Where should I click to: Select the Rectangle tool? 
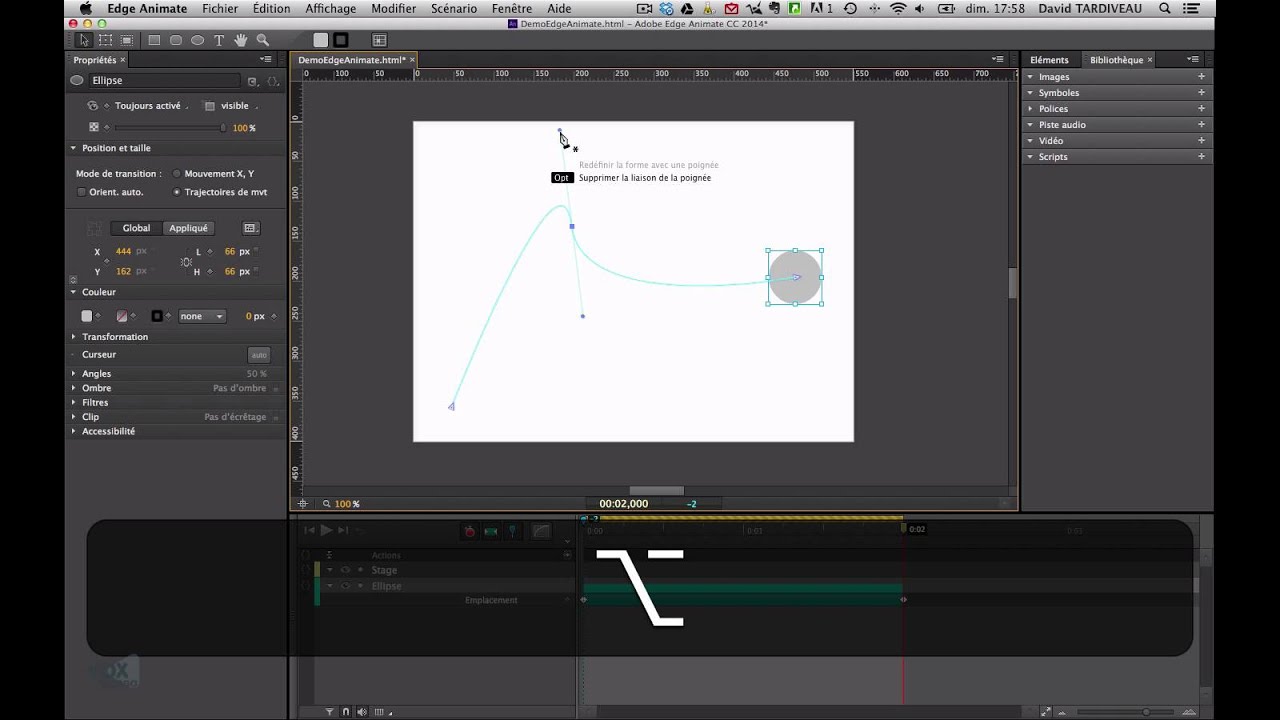tap(154, 40)
